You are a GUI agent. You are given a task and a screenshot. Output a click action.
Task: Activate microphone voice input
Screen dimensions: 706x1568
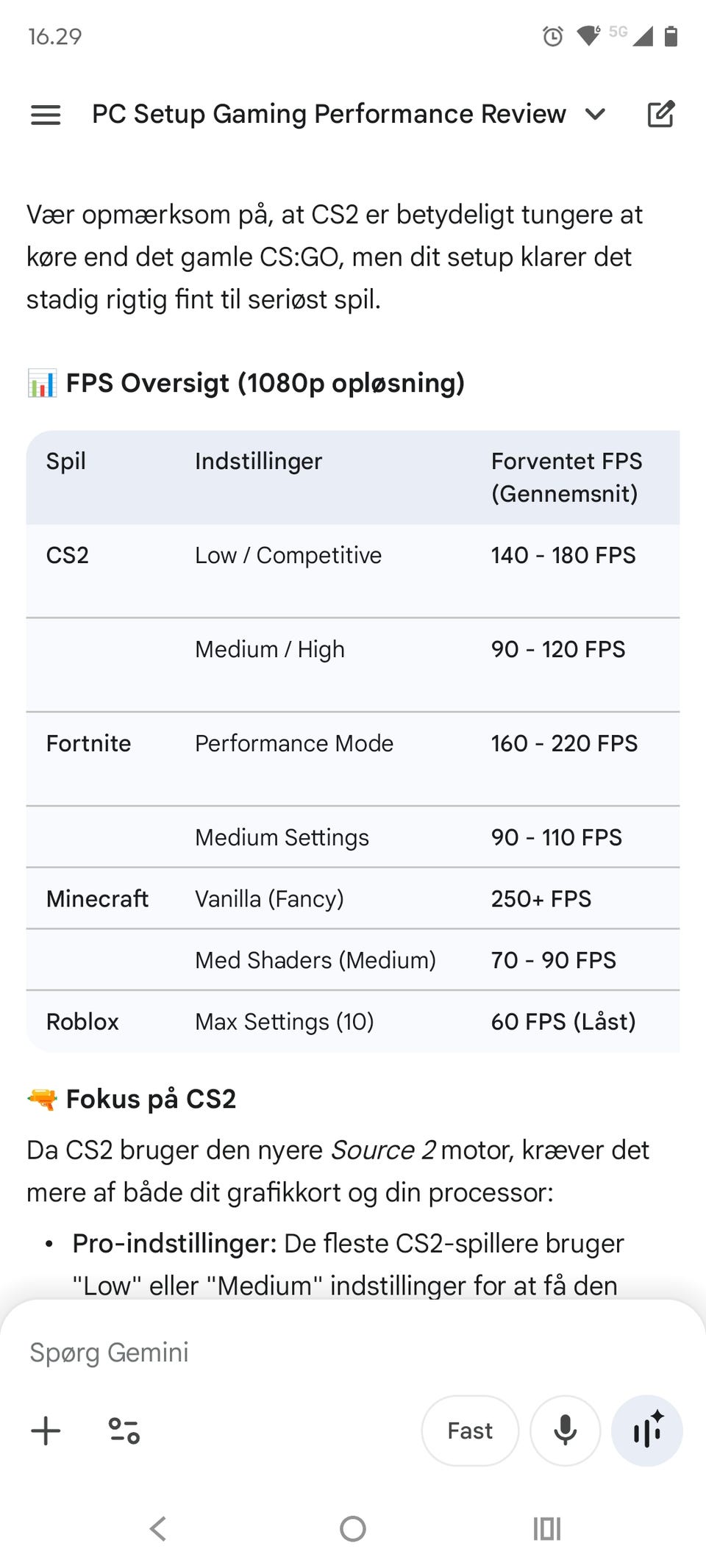[565, 1431]
